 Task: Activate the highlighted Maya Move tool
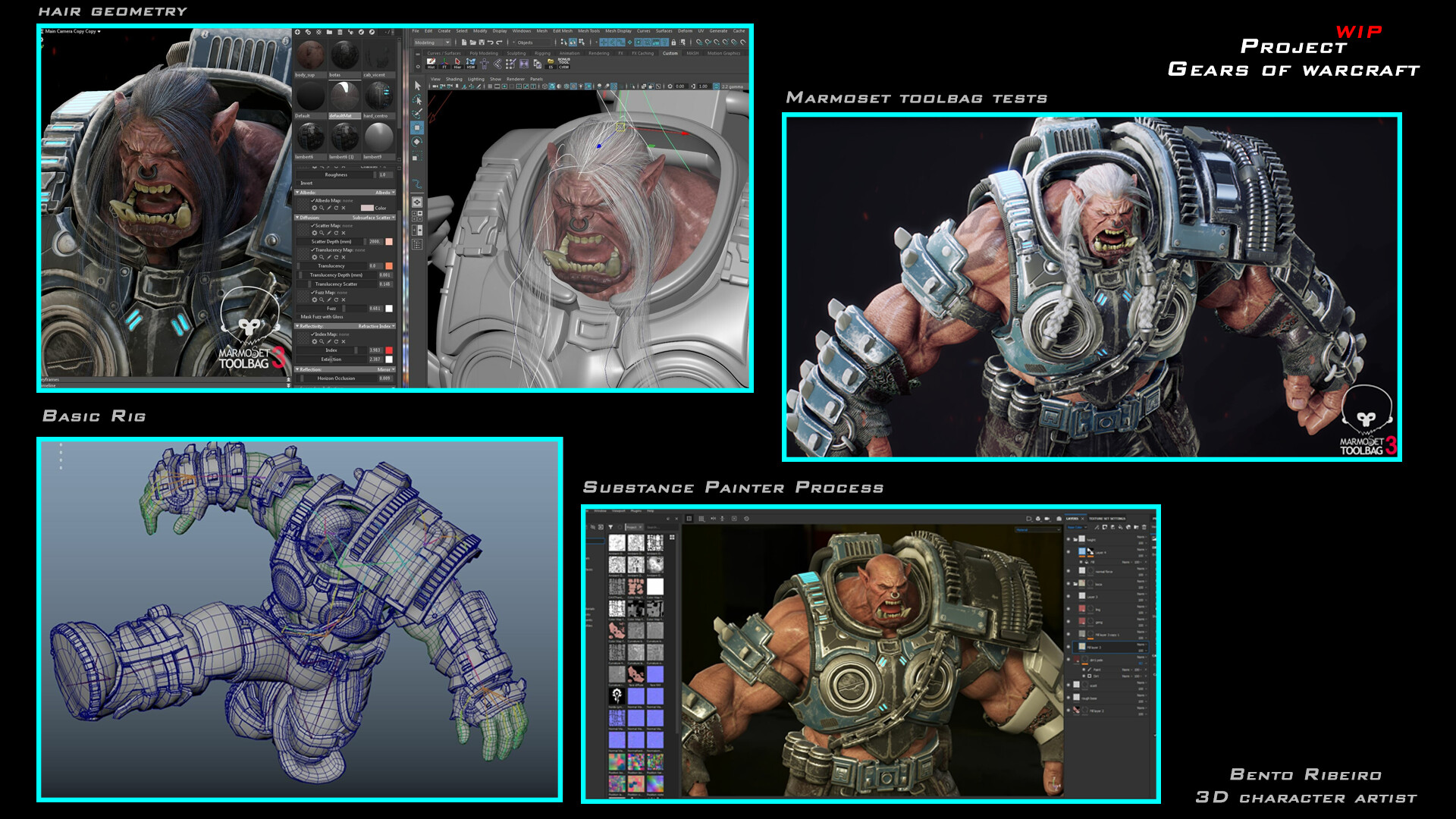pyautogui.click(x=417, y=127)
